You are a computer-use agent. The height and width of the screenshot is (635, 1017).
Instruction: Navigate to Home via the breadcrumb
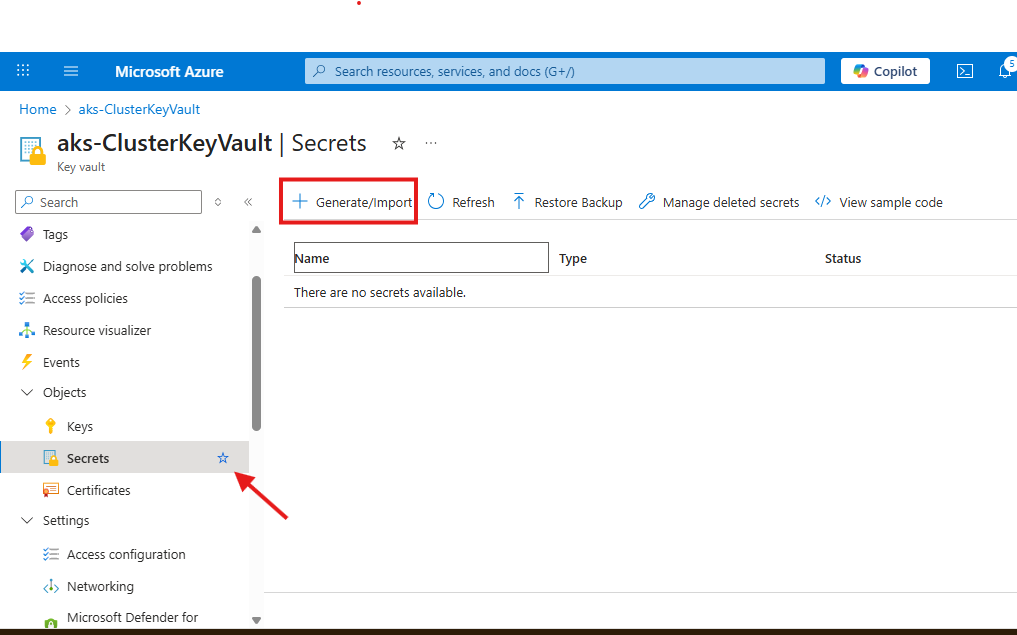(x=37, y=109)
